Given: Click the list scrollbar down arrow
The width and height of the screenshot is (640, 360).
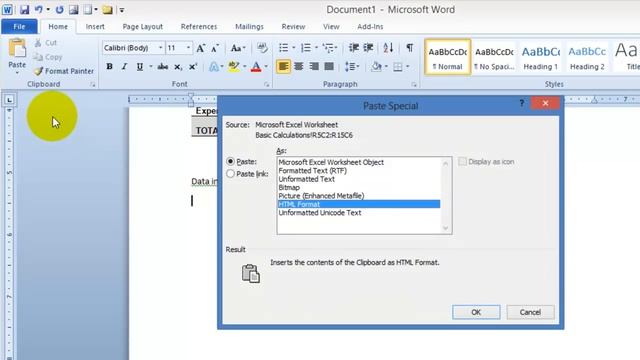Looking at the screenshot, I should (446, 228).
